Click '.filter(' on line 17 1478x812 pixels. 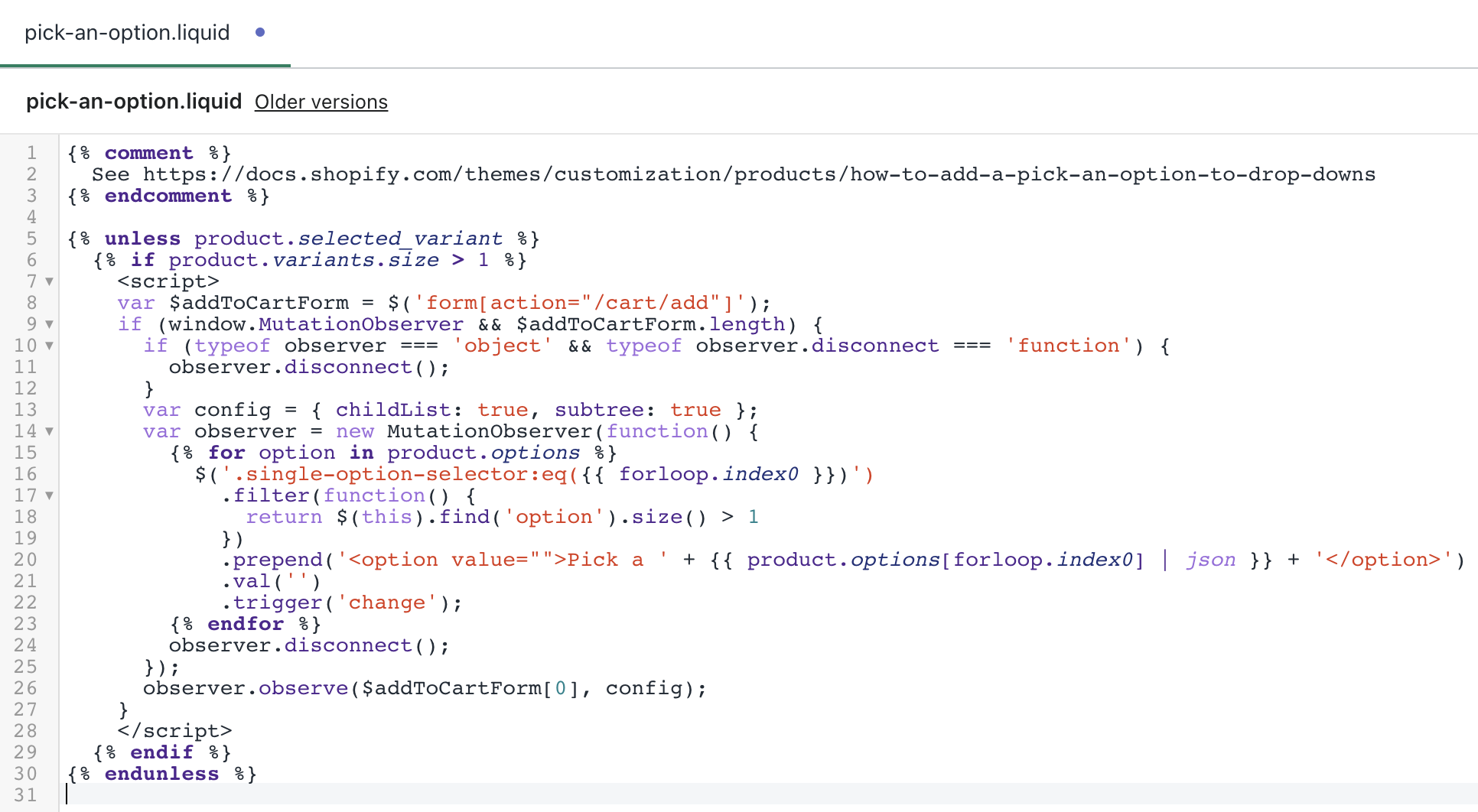271,495
